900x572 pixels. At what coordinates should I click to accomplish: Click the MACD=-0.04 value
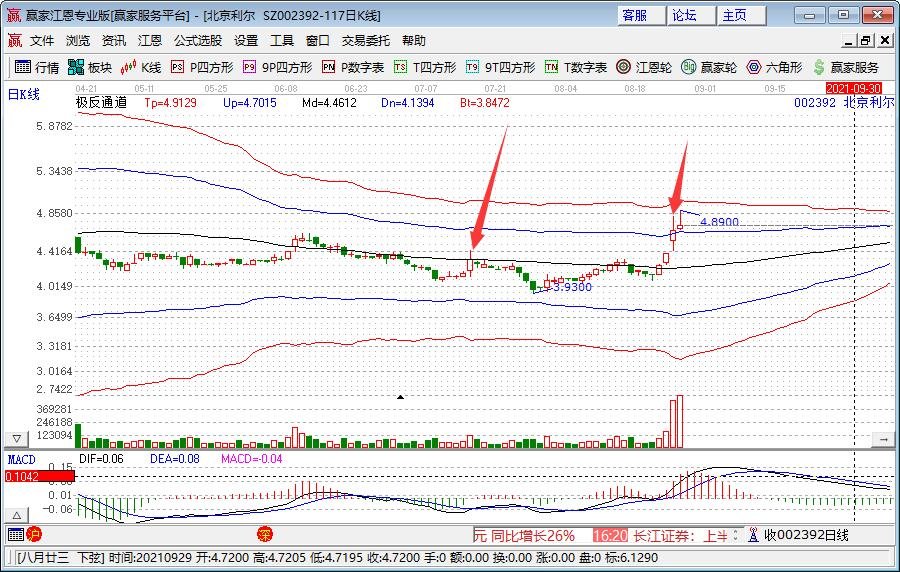click(x=251, y=458)
